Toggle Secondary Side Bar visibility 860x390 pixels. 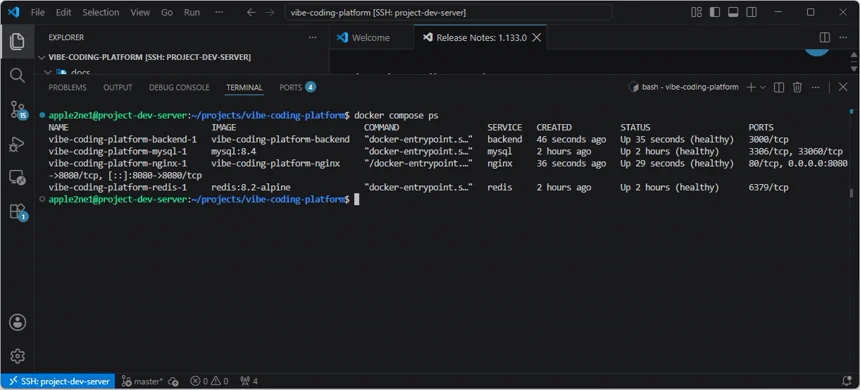(751, 12)
